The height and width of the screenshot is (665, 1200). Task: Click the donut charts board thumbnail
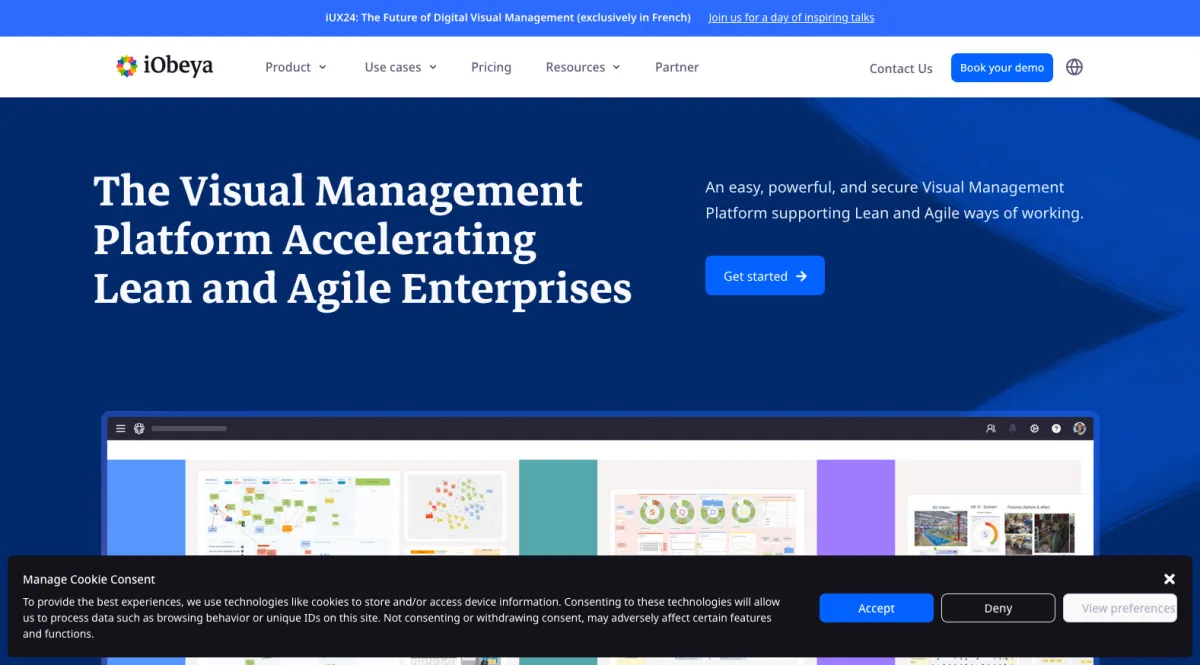tap(707, 521)
